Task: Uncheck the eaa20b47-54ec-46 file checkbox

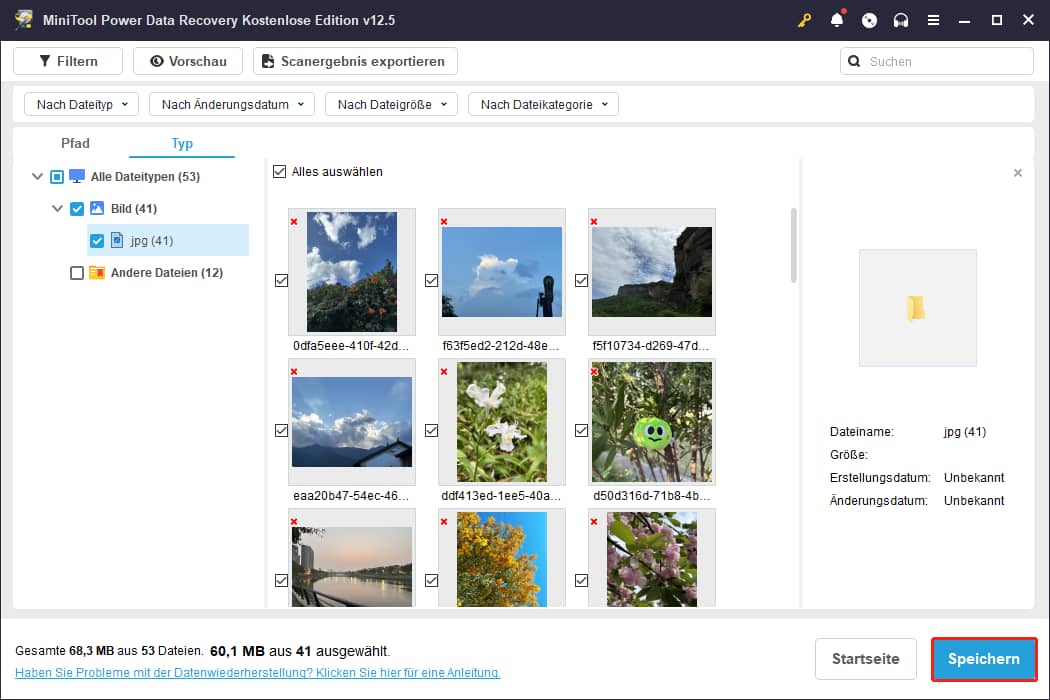Action: (281, 430)
